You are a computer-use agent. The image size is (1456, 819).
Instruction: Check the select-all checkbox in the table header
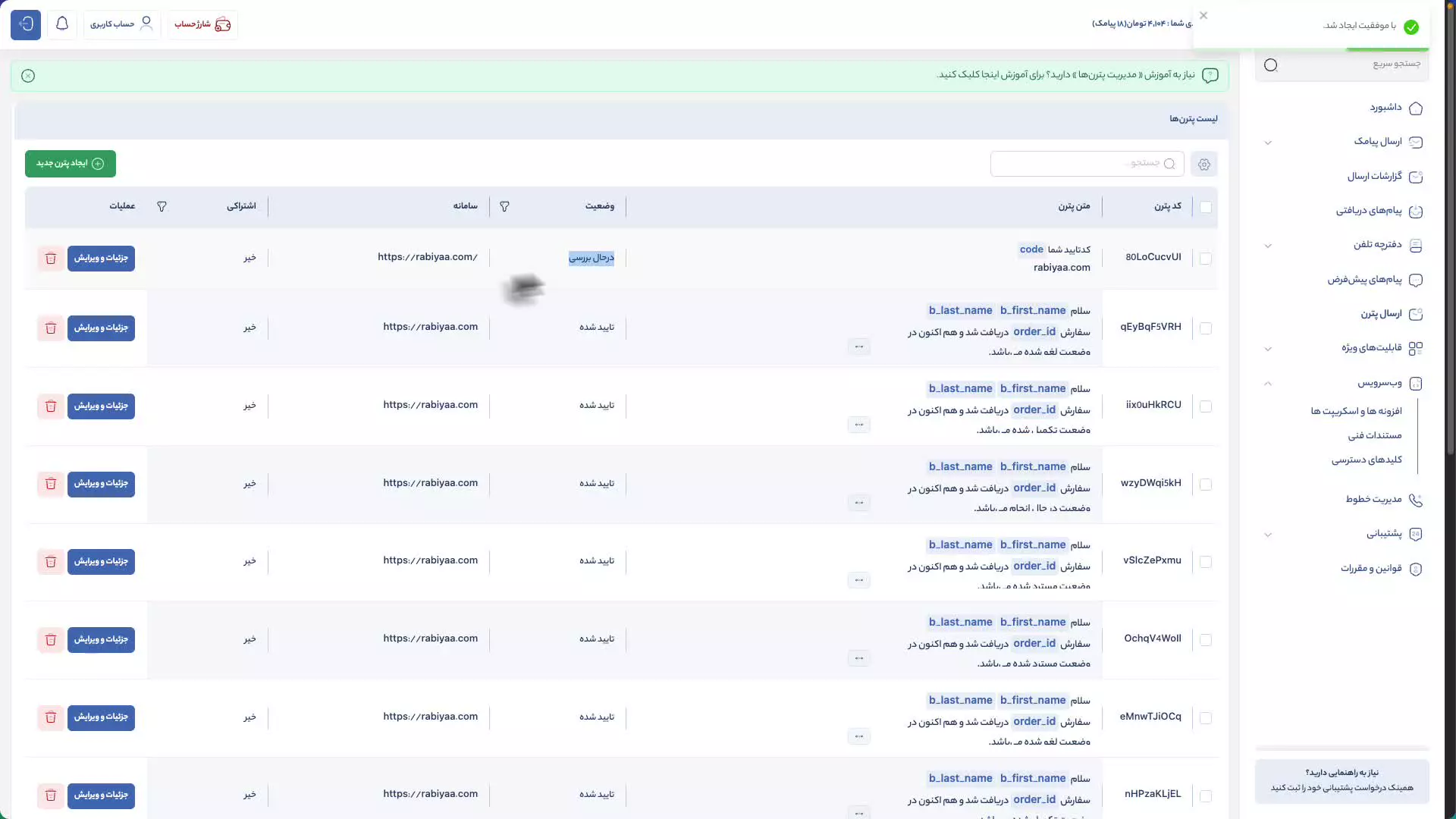[x=1206, y=206]
